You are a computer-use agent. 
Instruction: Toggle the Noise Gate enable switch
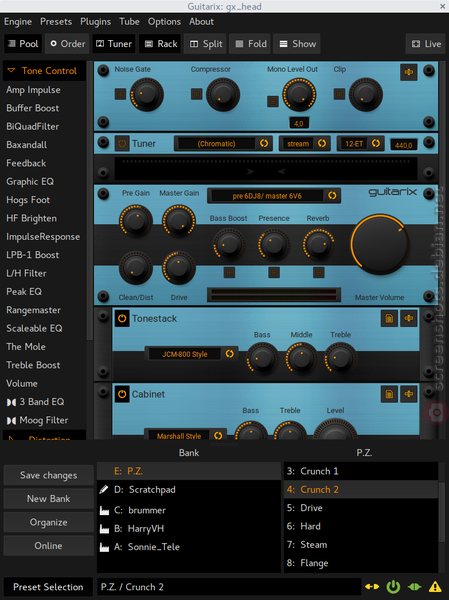click(120, 94)
